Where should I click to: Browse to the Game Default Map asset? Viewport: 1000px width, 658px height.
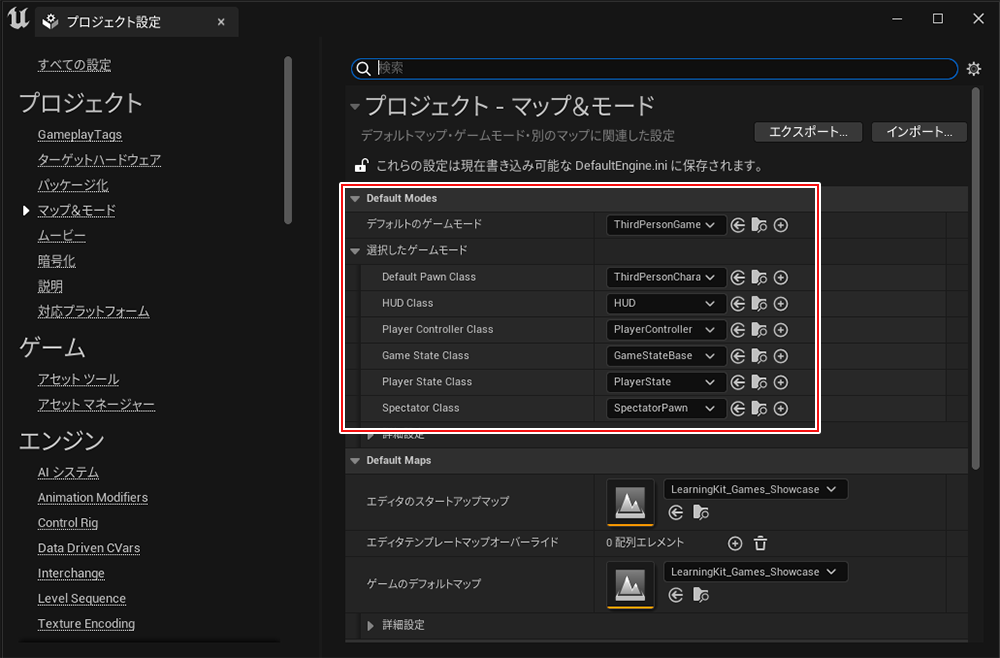(x=701, y=595)
